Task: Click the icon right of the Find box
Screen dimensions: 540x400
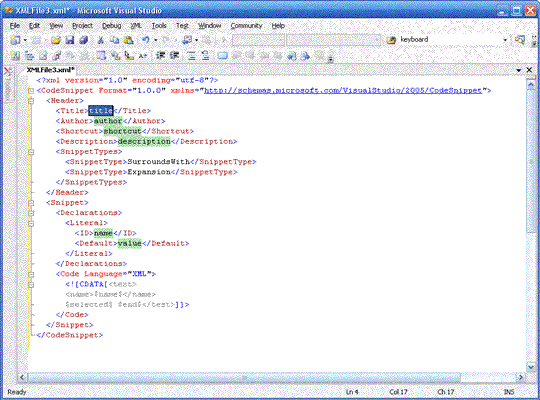Action: pyautogui.click(x=519, y=40)
